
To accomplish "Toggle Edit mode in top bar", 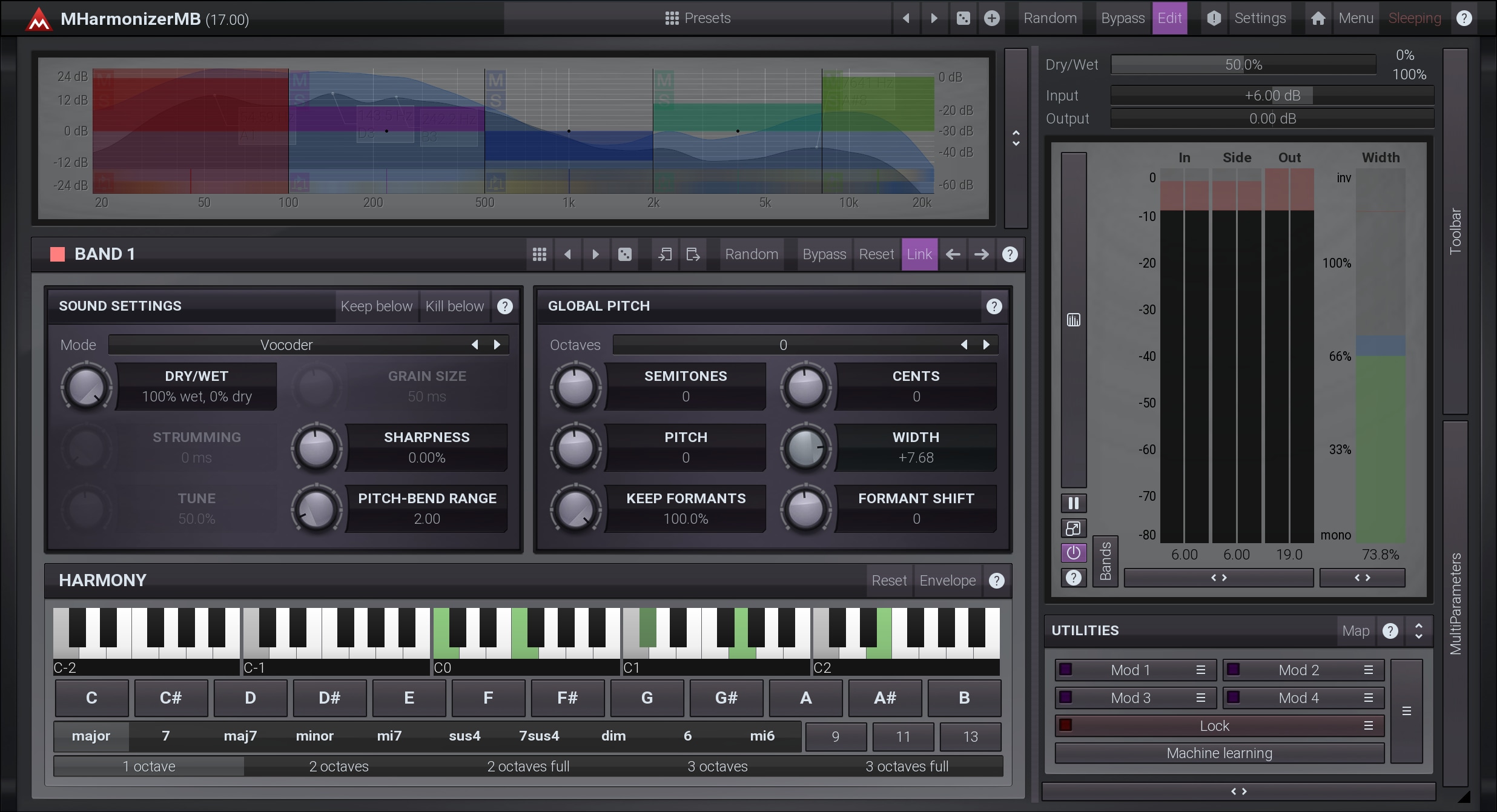I will pyautogui.click(x=1169, y=18).
